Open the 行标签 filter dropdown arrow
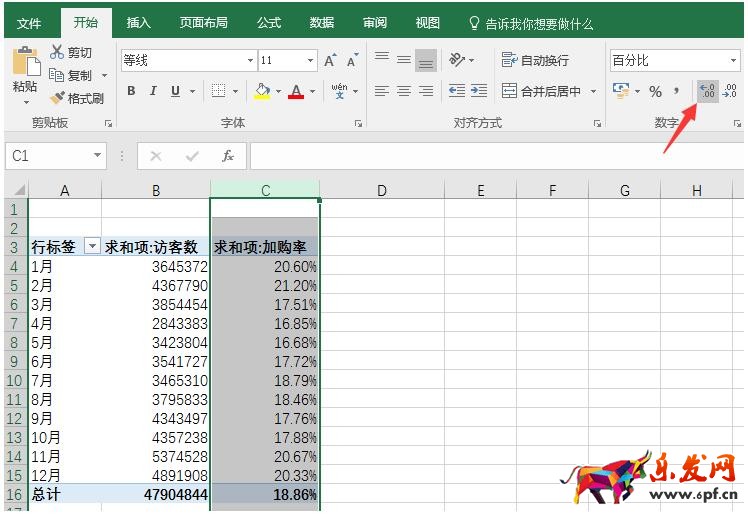Viewport: 748px width, 515px height. click(x=92, y=246)
